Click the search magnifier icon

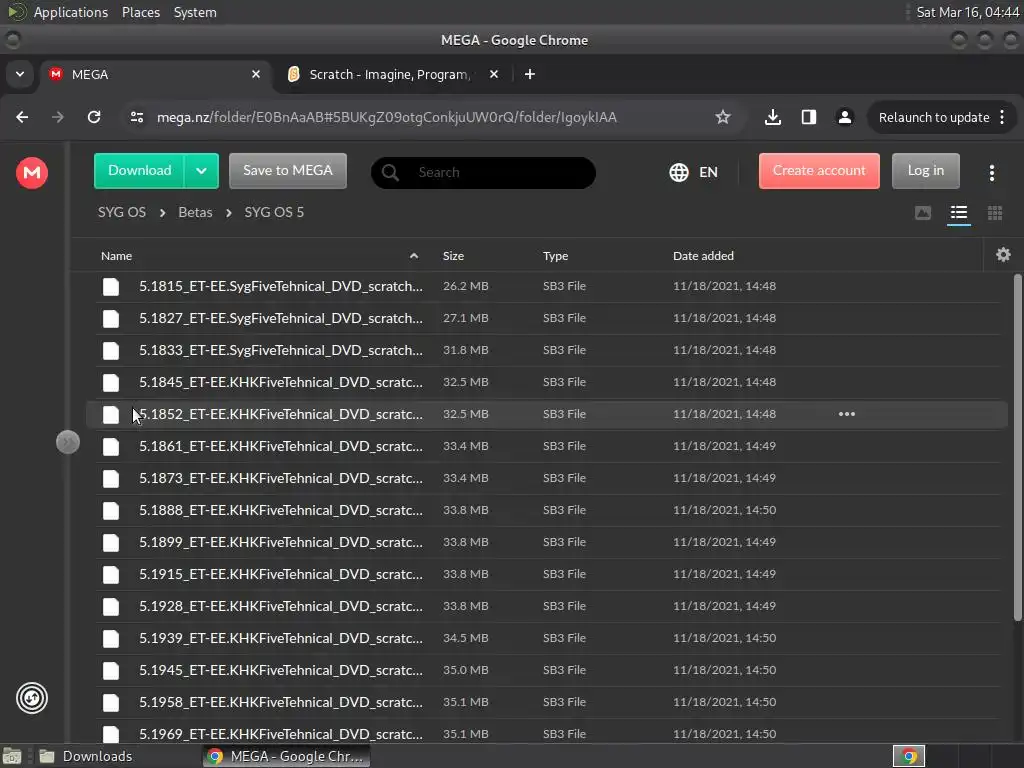point(391,172)
